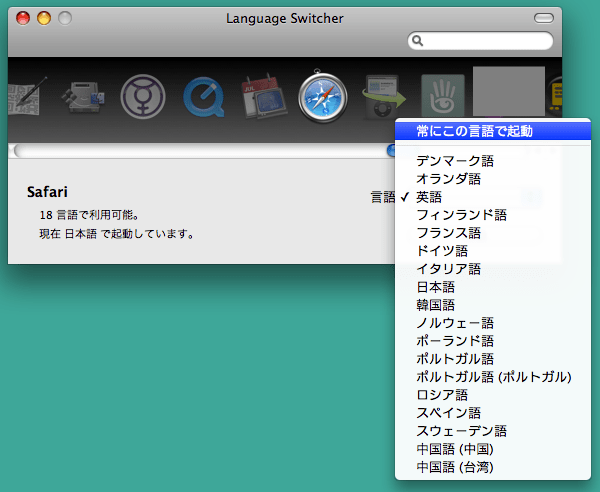The width and height of the screenshot is (600, 492).
Task: Select the calendar and screen app icon
Action: 264,96
